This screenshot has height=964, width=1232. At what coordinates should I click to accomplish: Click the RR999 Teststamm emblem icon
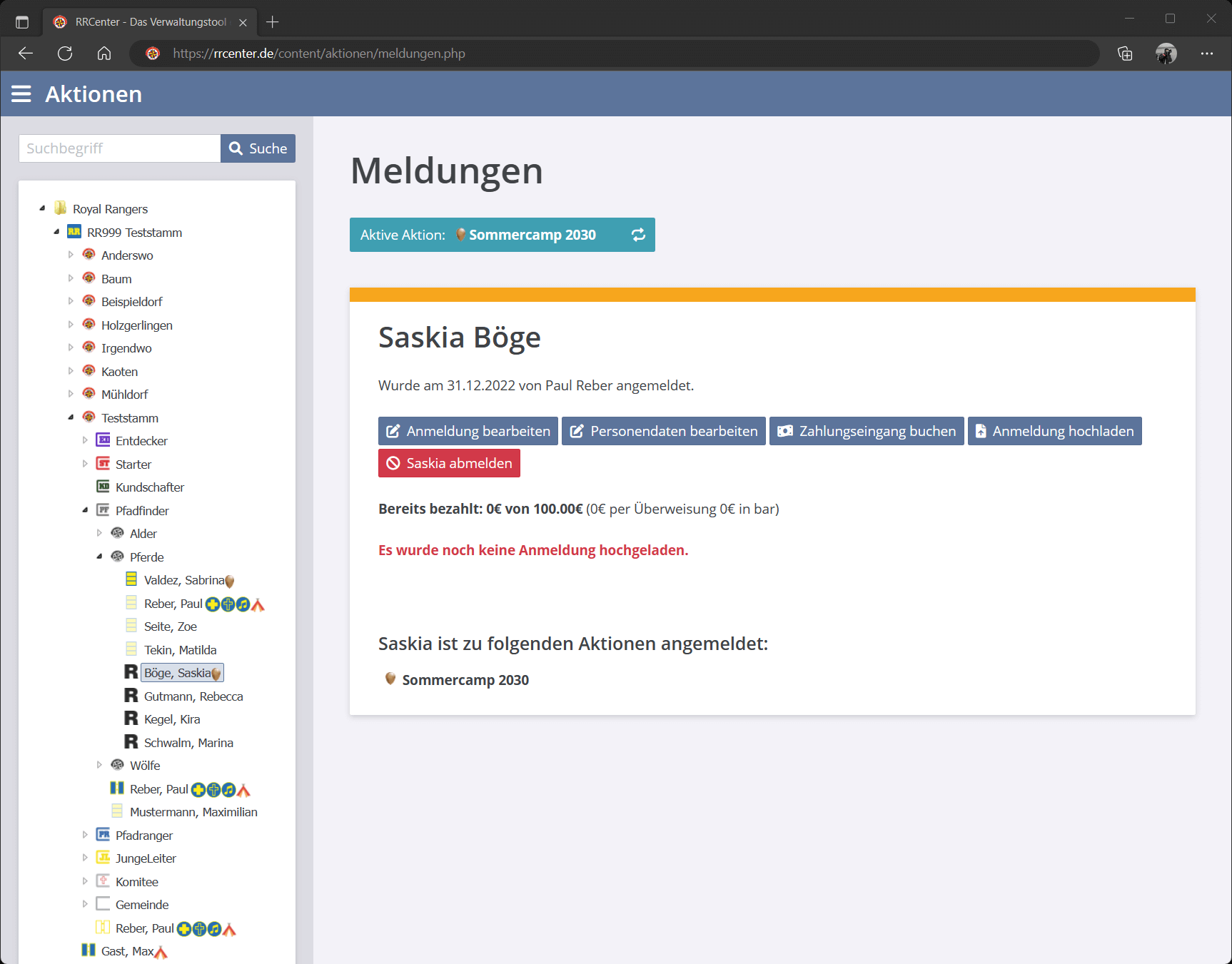tap(74, 232)
